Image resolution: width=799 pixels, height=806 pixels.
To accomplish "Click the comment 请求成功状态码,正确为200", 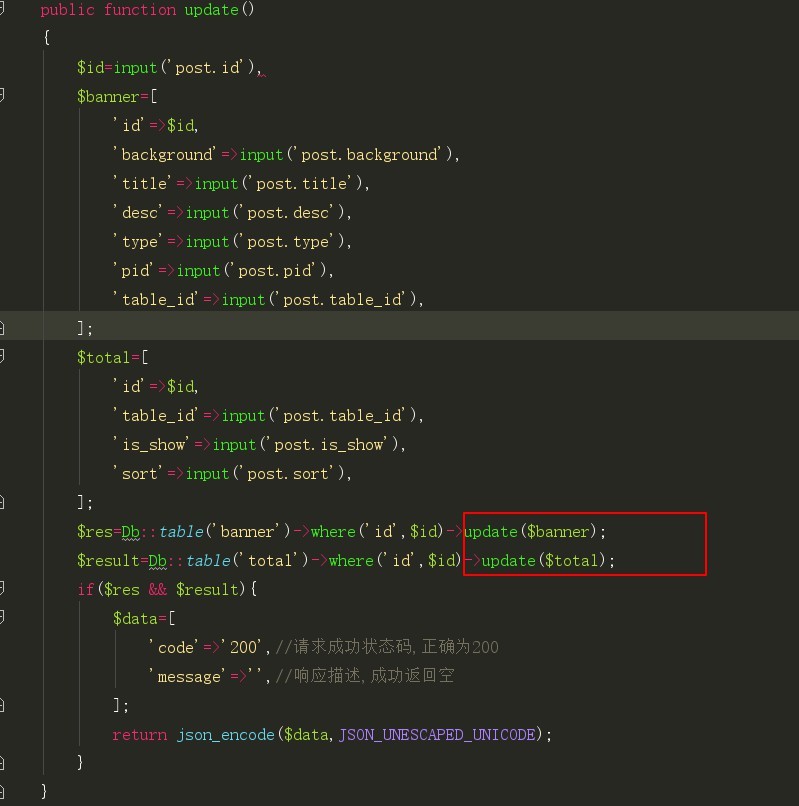I will [x=387, y=647].
